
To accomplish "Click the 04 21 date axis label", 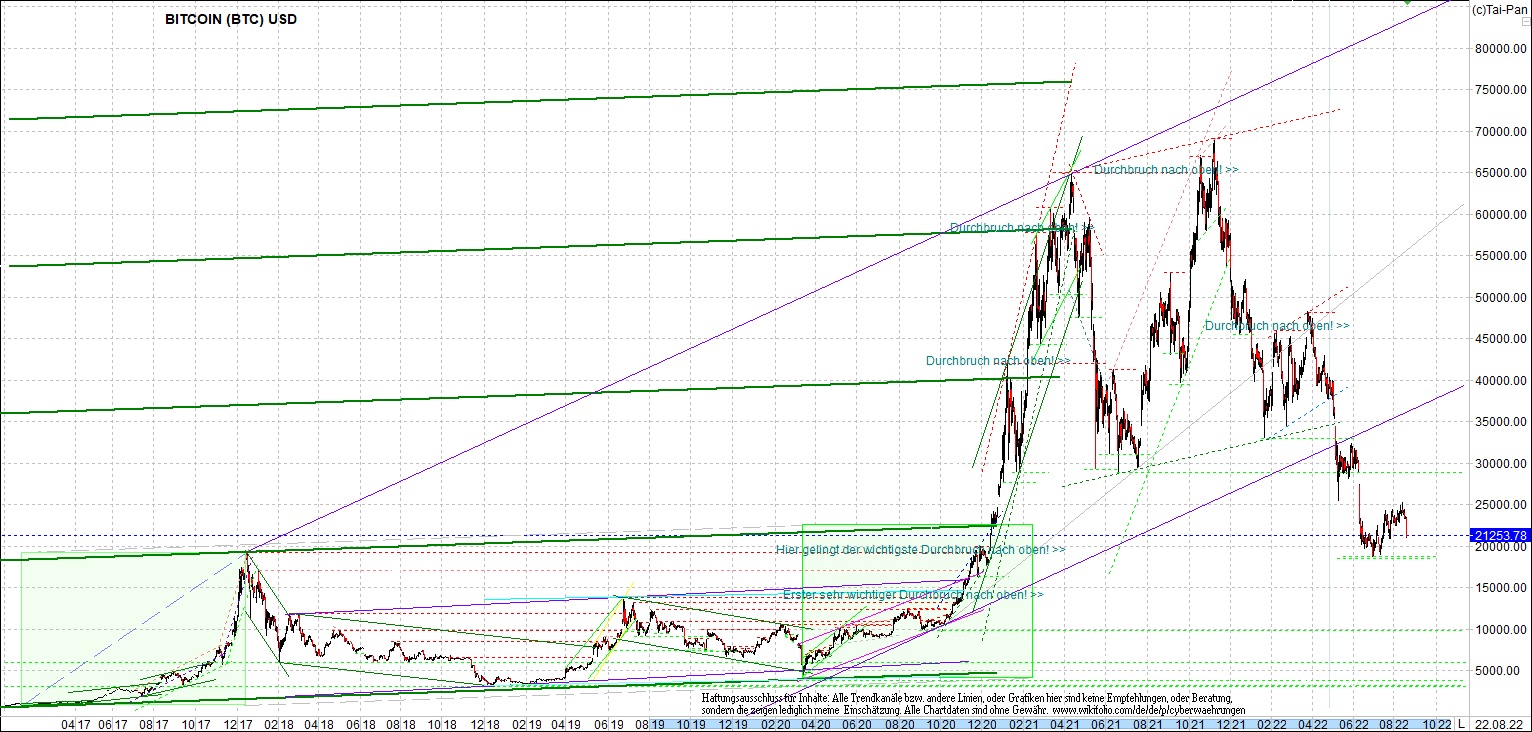I will tap(1065, 724).
